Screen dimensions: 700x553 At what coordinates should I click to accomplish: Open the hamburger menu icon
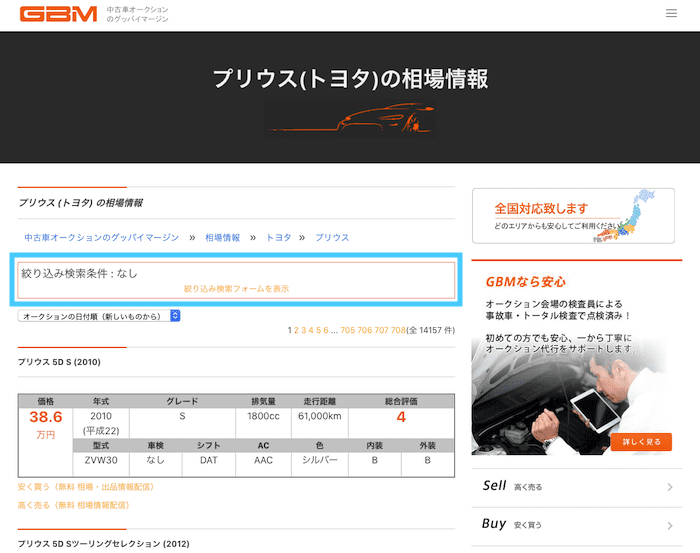[x=671, y=13]
